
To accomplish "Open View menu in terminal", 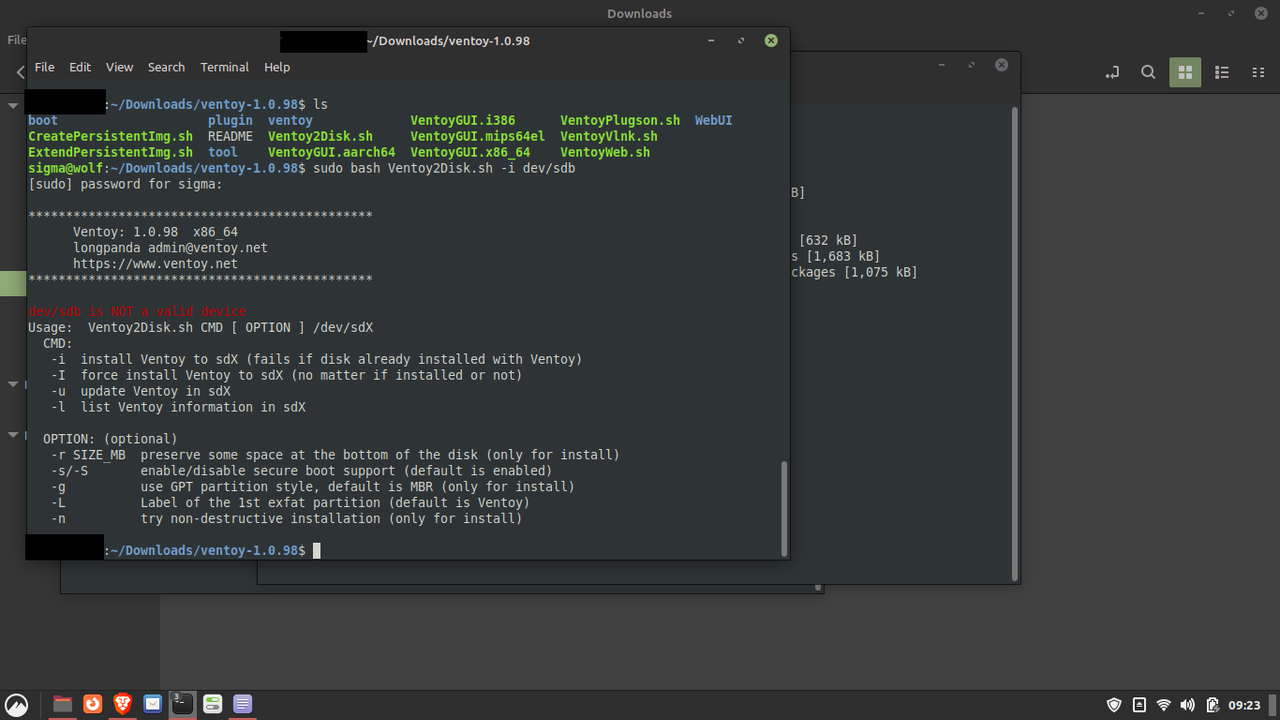I will (119, 67).
